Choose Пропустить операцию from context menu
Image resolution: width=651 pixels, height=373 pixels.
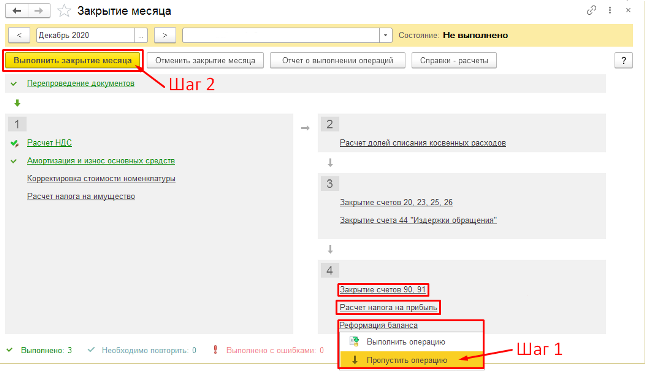click(x=411, y=360)
